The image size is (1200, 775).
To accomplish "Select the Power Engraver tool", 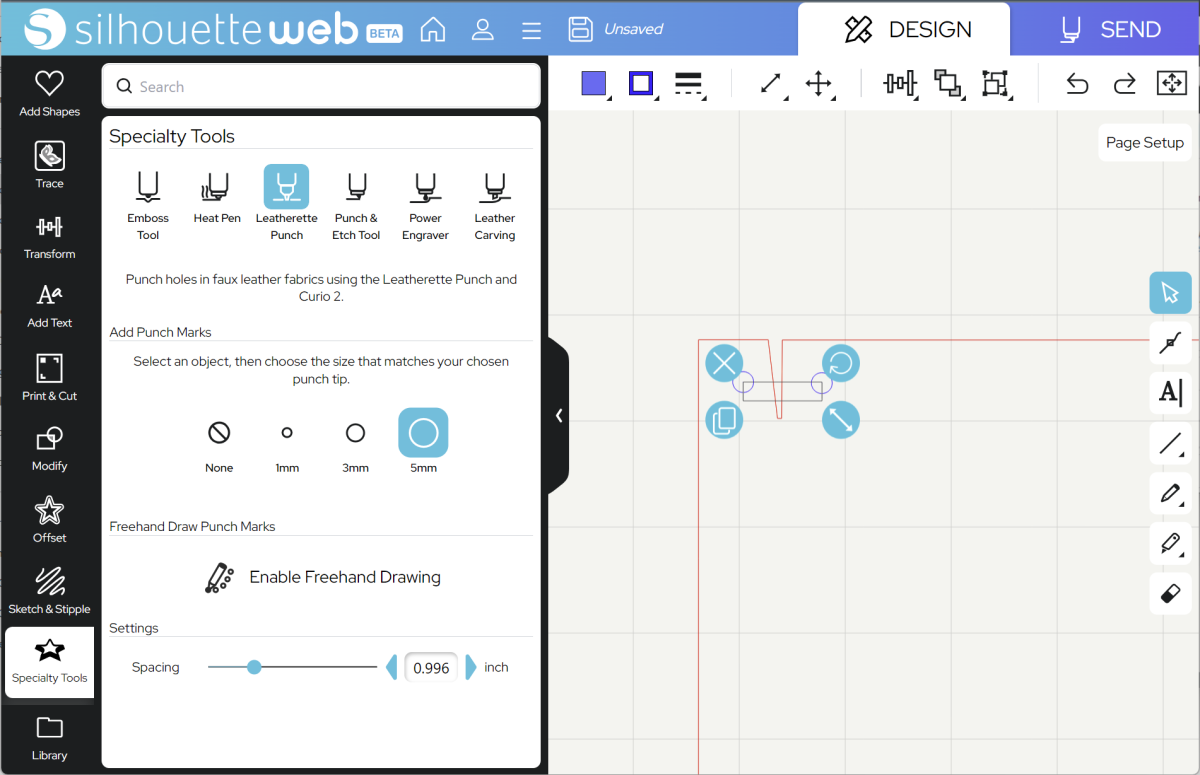I will 426,205.
